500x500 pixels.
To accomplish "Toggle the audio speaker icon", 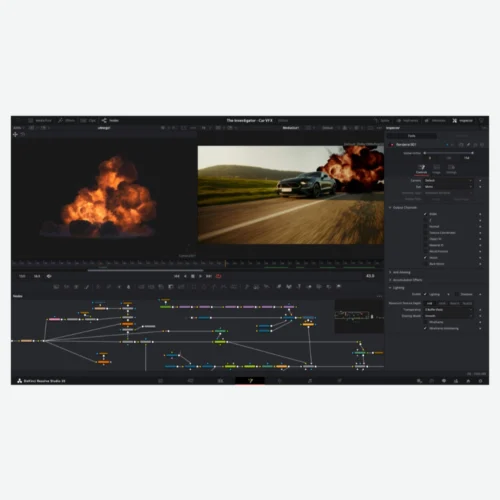I will pyautogui.click(x=49, y=276).
